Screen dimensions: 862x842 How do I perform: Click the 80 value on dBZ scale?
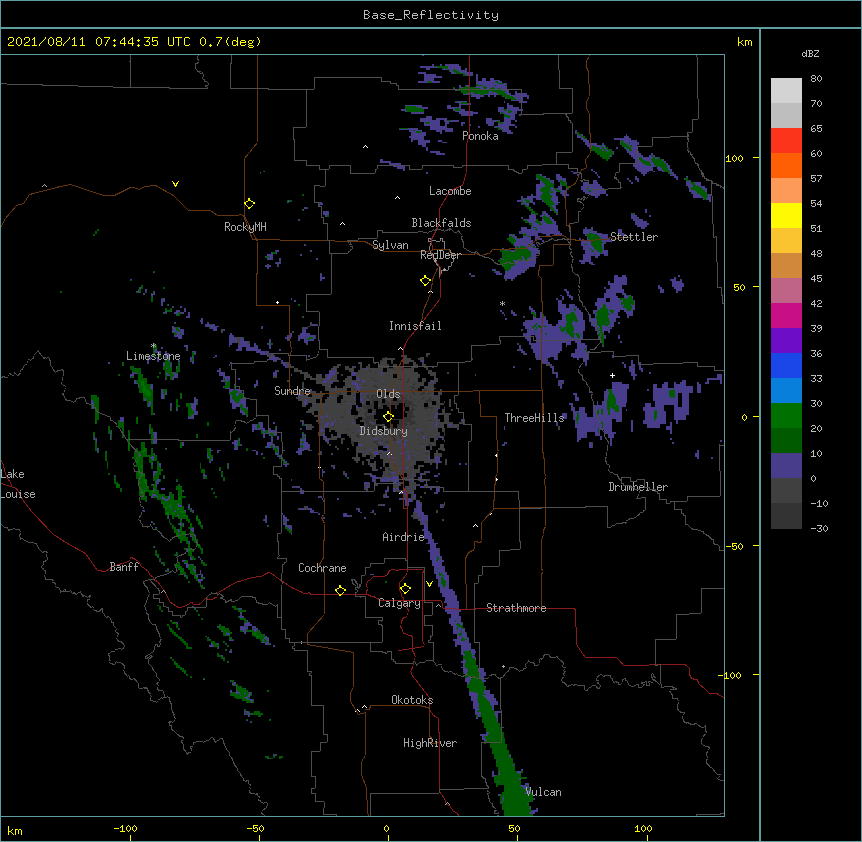pos(816,79)
